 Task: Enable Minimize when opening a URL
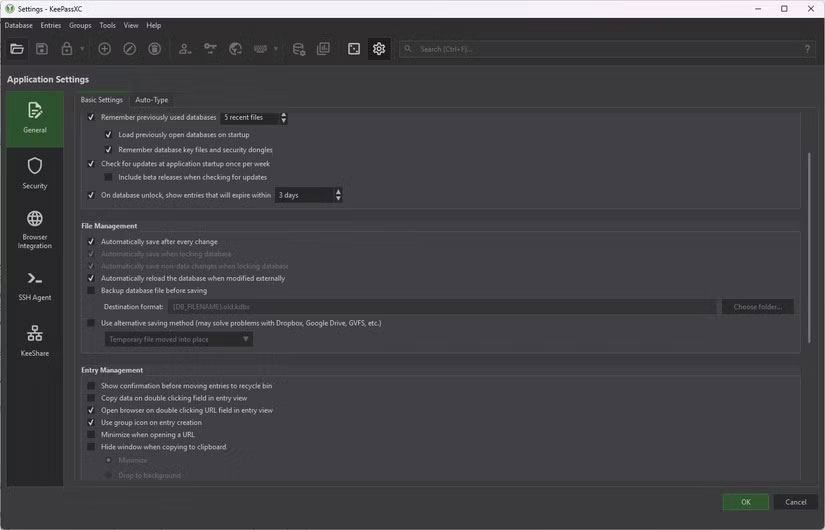point(92,435)
